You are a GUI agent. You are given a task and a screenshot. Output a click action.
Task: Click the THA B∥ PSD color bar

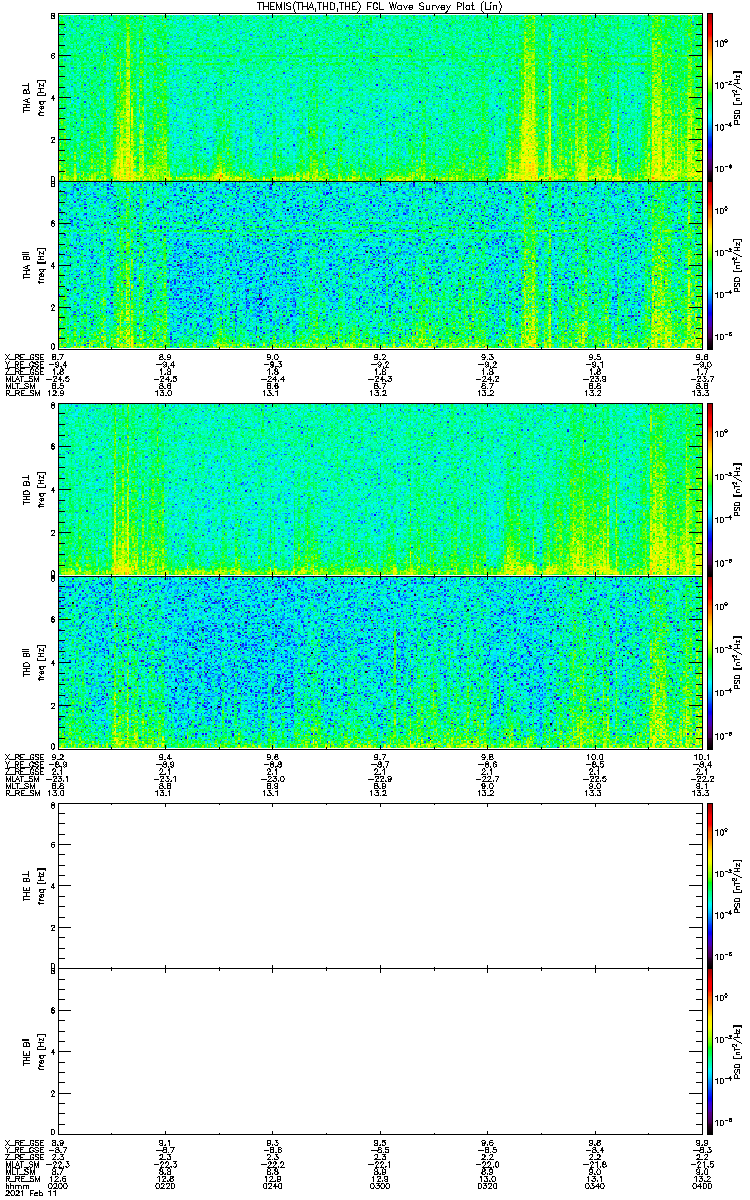click(x=709, y=264)
